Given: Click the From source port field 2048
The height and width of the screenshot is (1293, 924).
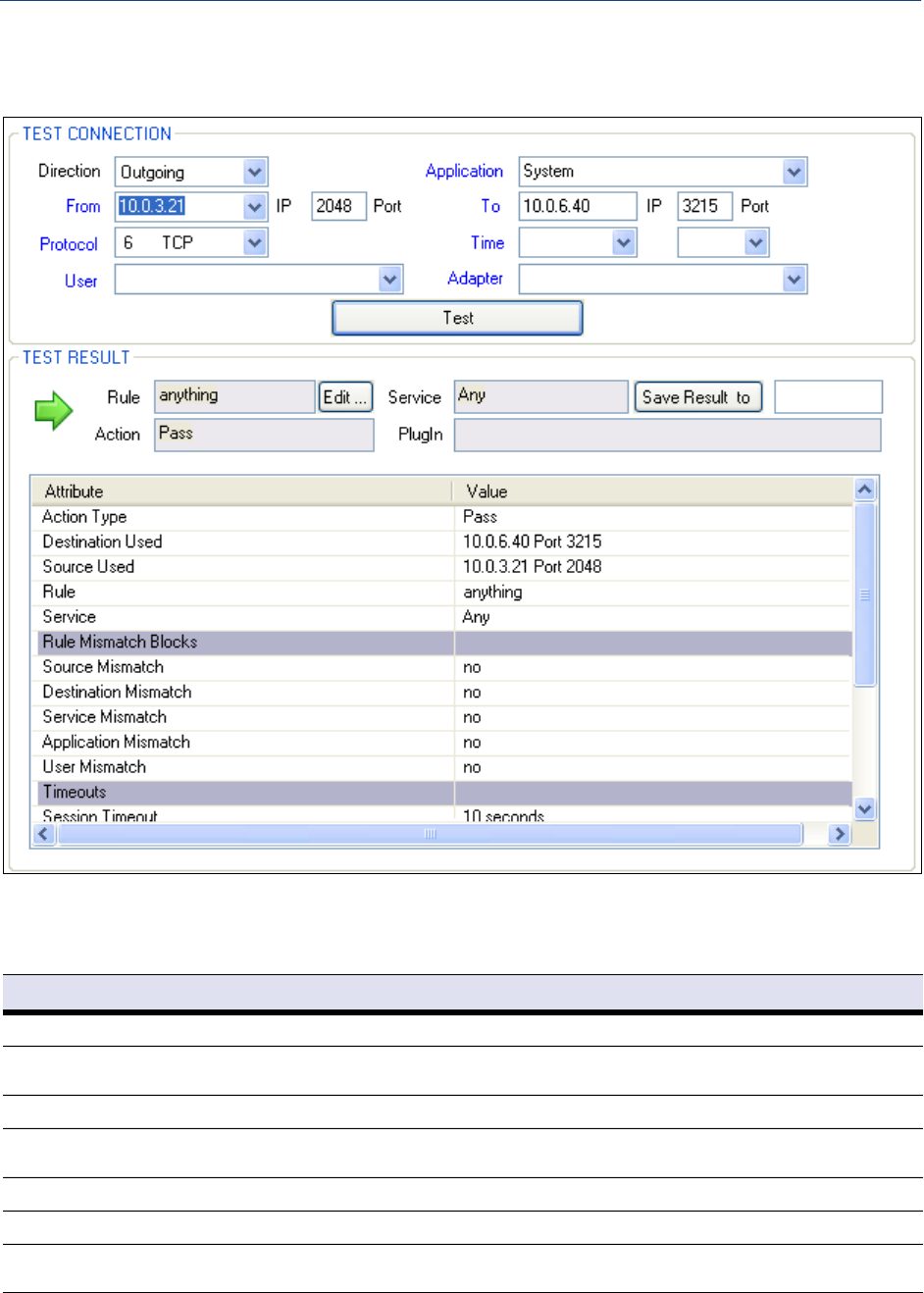Looking at the screenshot, I should coord(338,206).
